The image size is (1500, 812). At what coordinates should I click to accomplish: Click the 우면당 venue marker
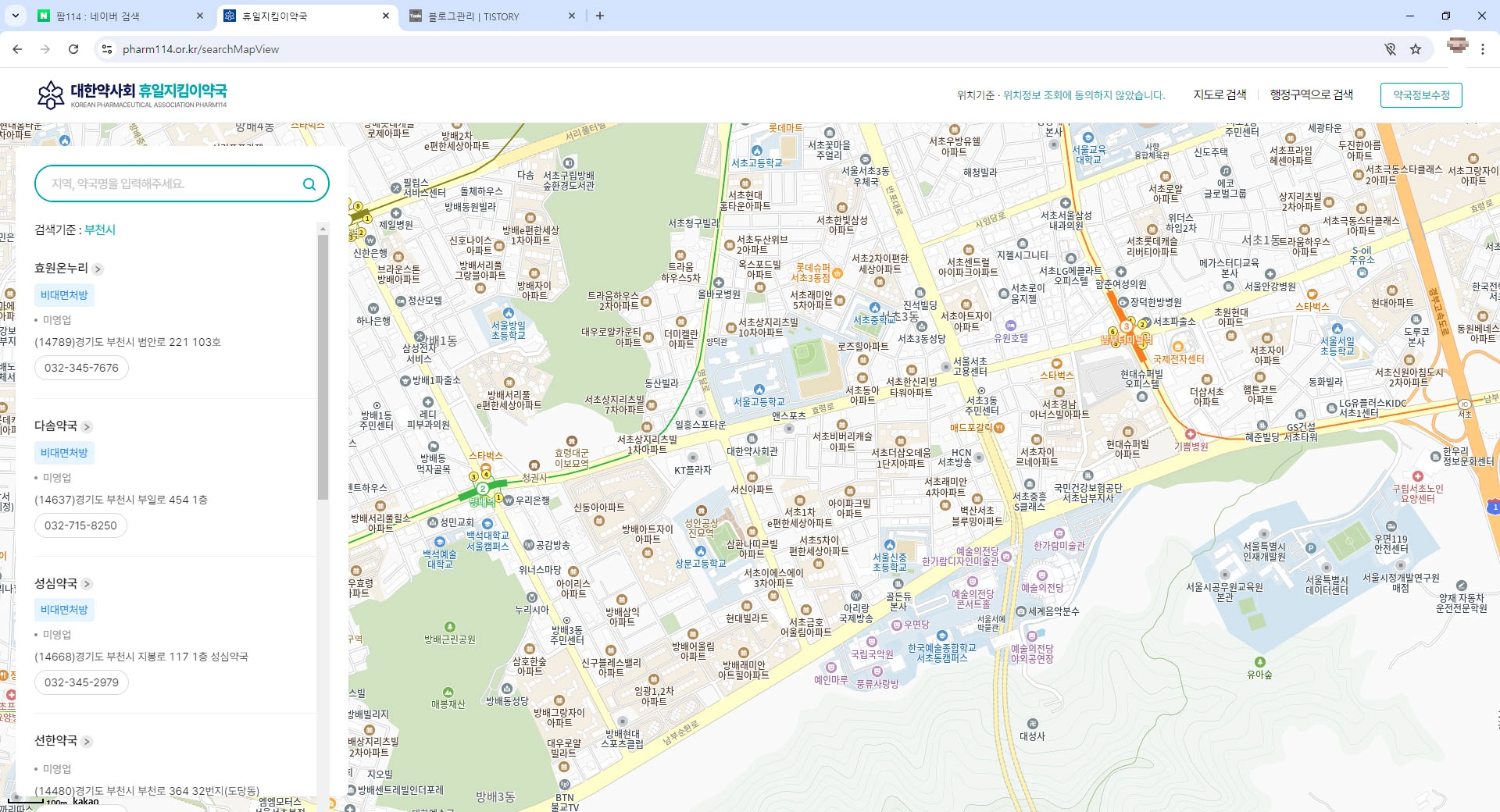pyautogui.click(x=897, y=625)
